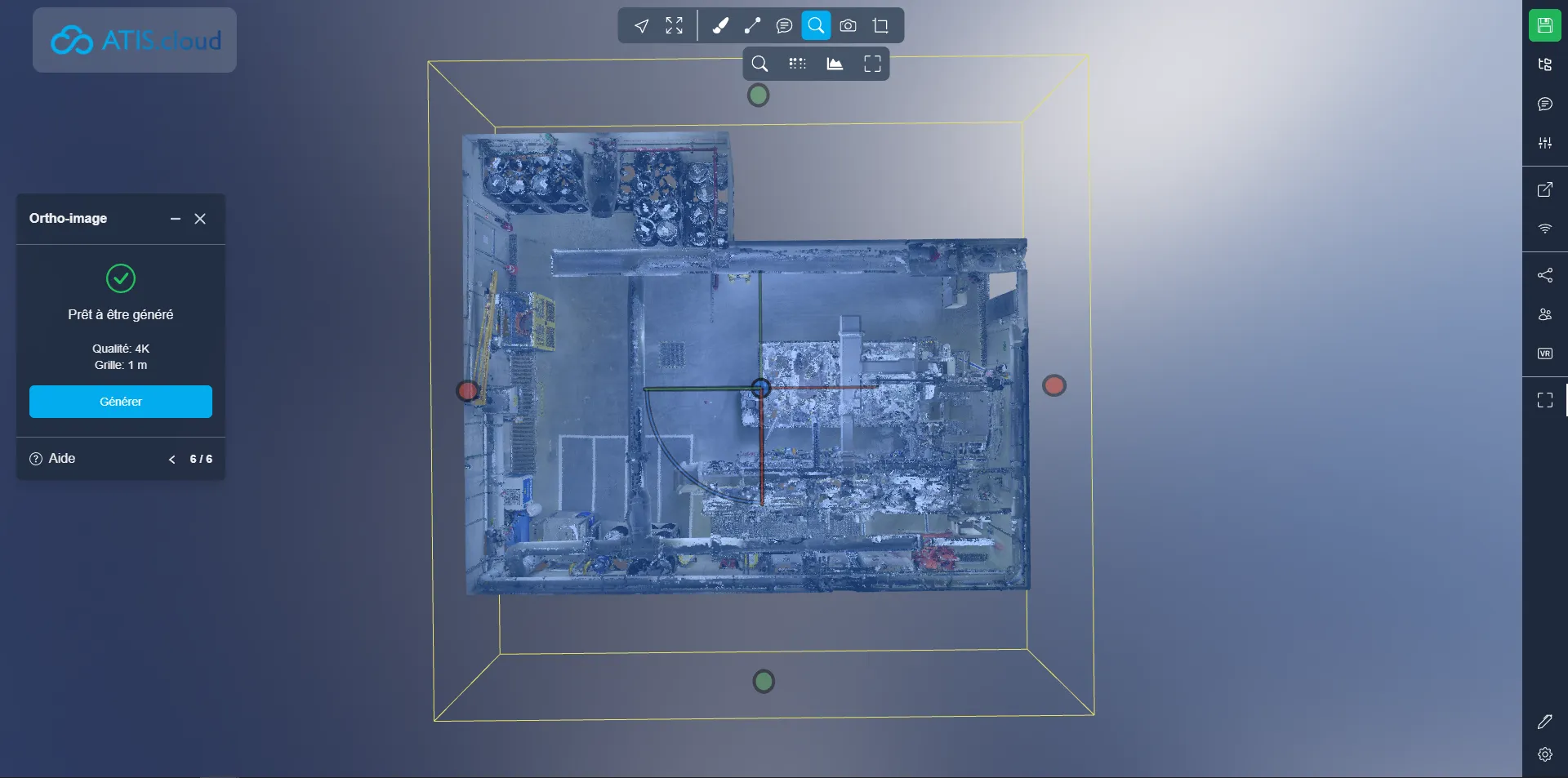This screenshot has width=1568, height=778.
Task: Open settings gear at sidebar bottom
Action: coord(1544,754)
